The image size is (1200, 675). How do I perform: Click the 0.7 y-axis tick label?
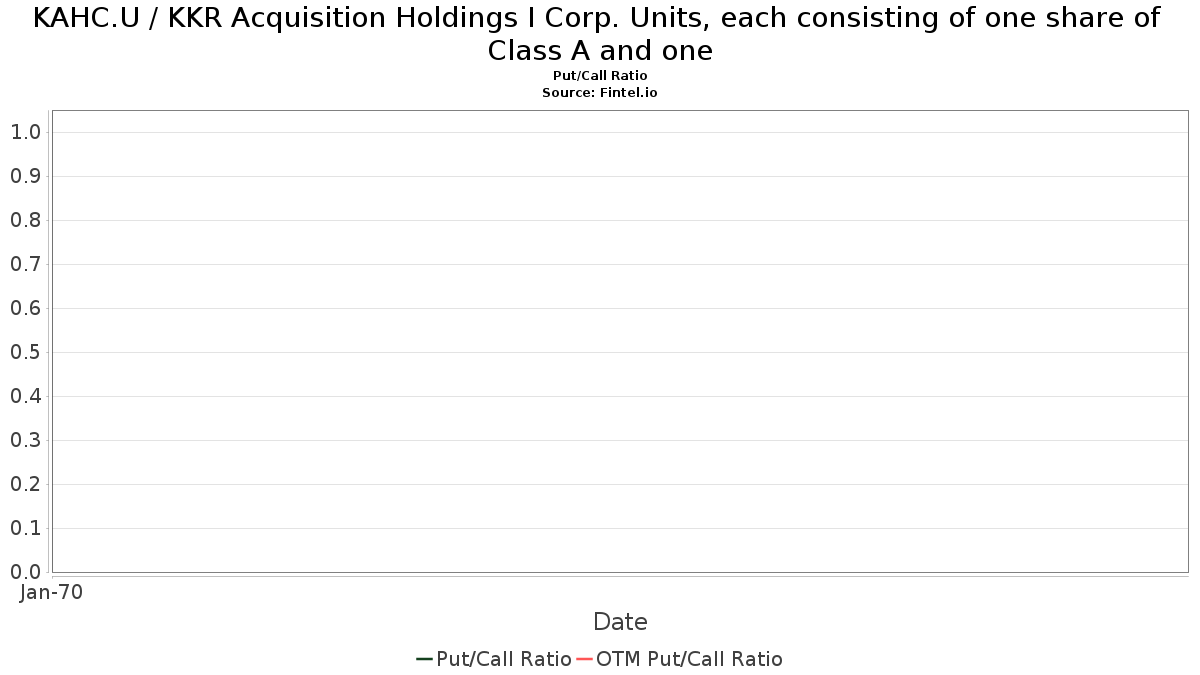[x=25, y=264]
